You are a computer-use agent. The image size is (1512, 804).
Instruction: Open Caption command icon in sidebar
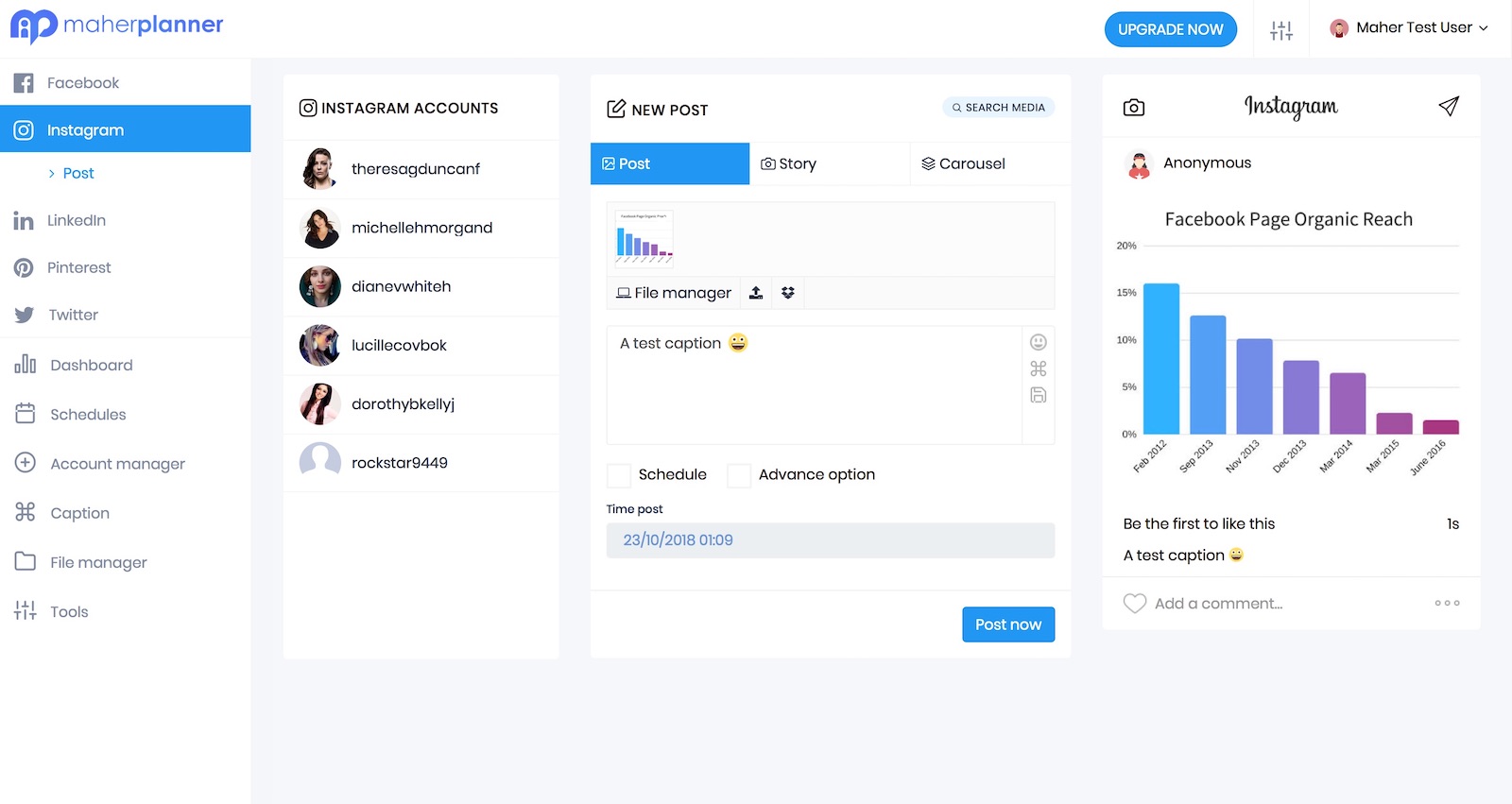click(26, 512)
